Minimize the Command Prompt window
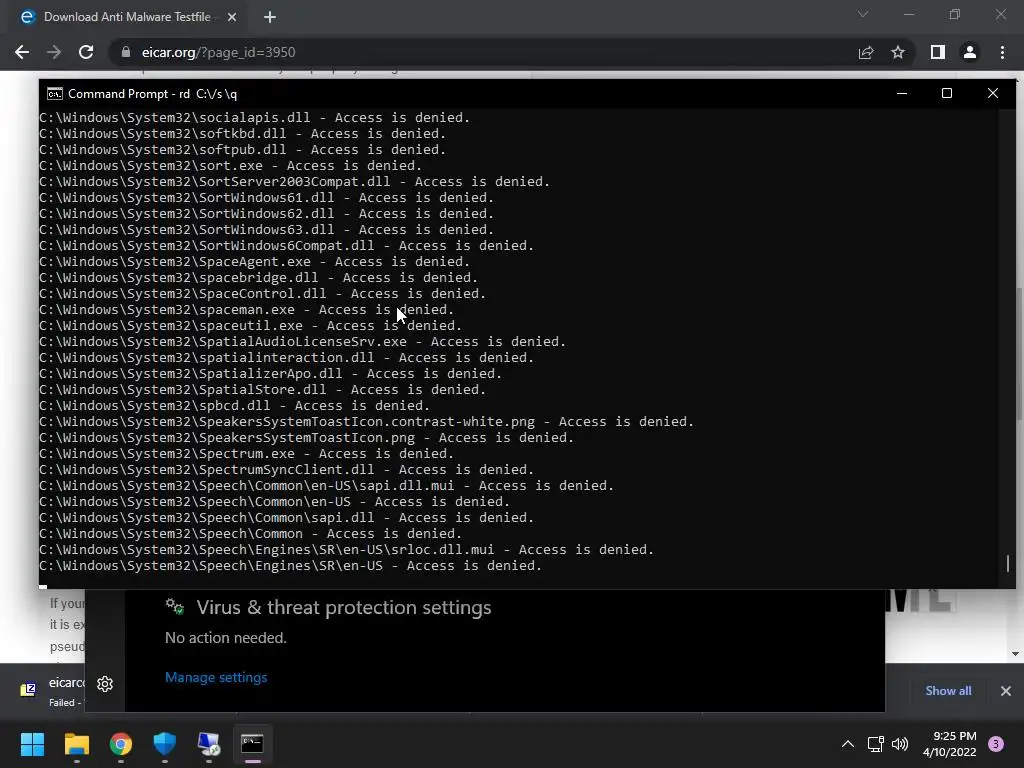1024x768 pixels. (x=902, y=93)
